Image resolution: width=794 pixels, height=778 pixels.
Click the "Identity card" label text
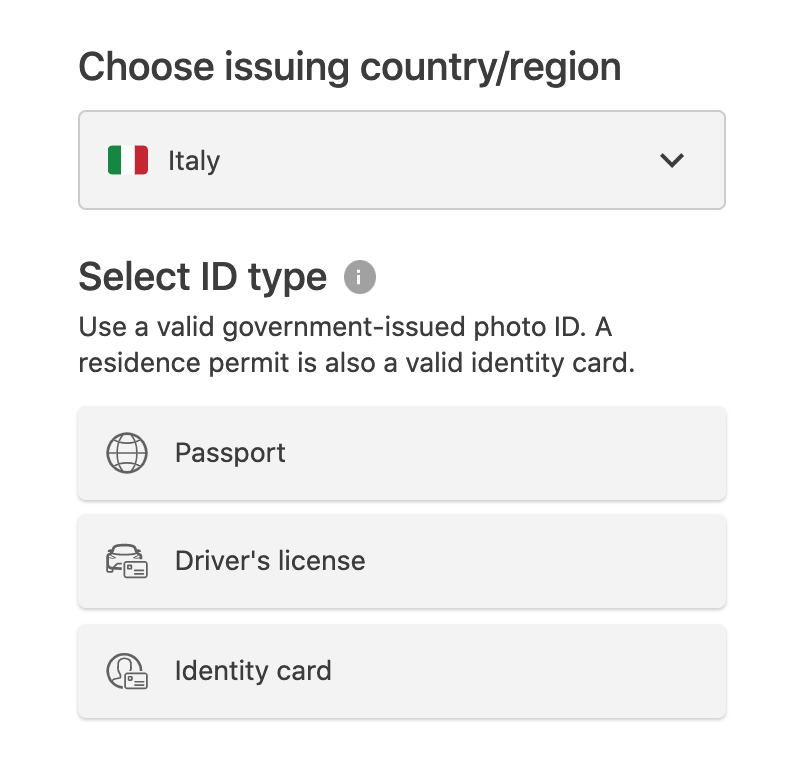253,670
